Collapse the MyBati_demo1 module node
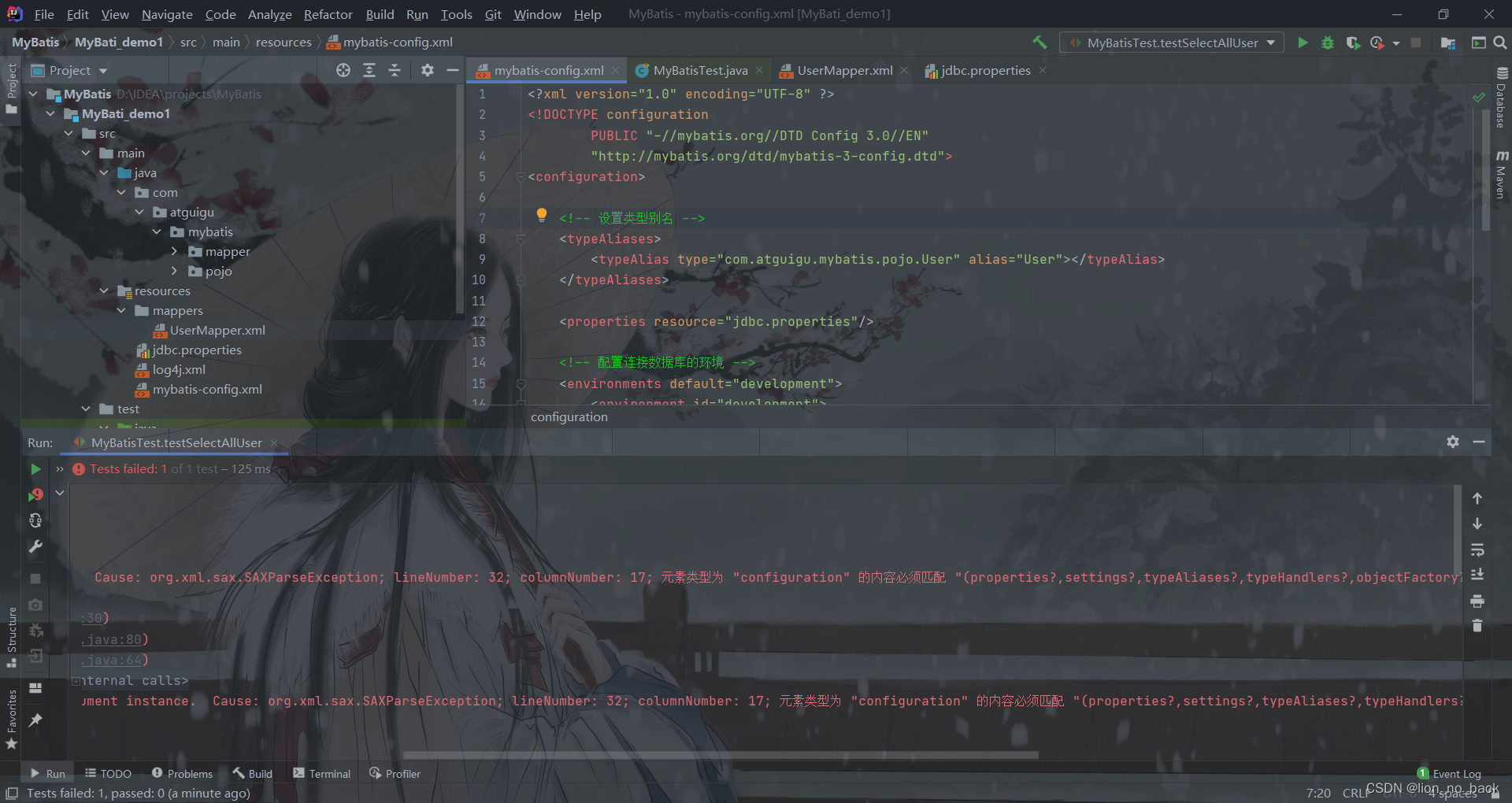The width and height of the screenshot is (1512, 803). 51,113
